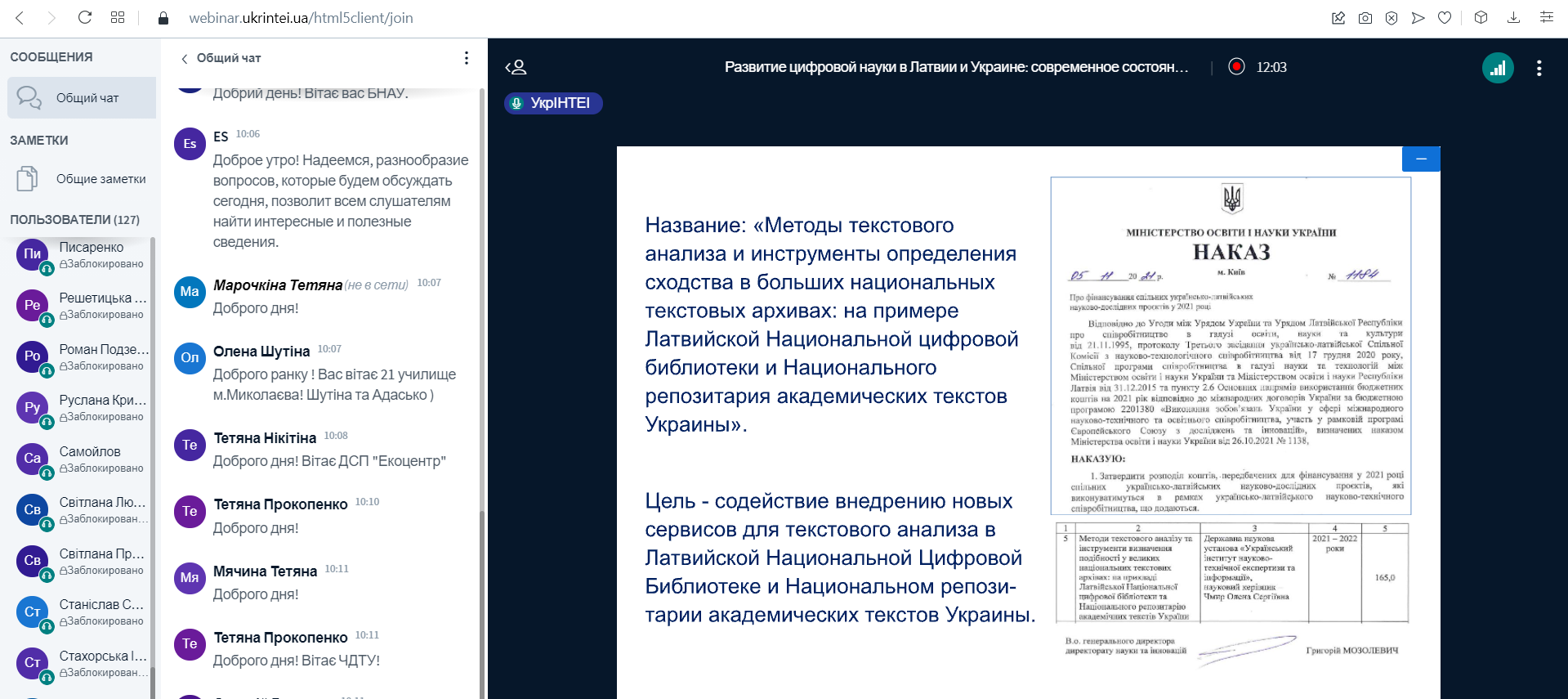This screenshot has height=699, width=1568.
Task: Select user Світлана Пр… in the list
Action: point(82,562)
